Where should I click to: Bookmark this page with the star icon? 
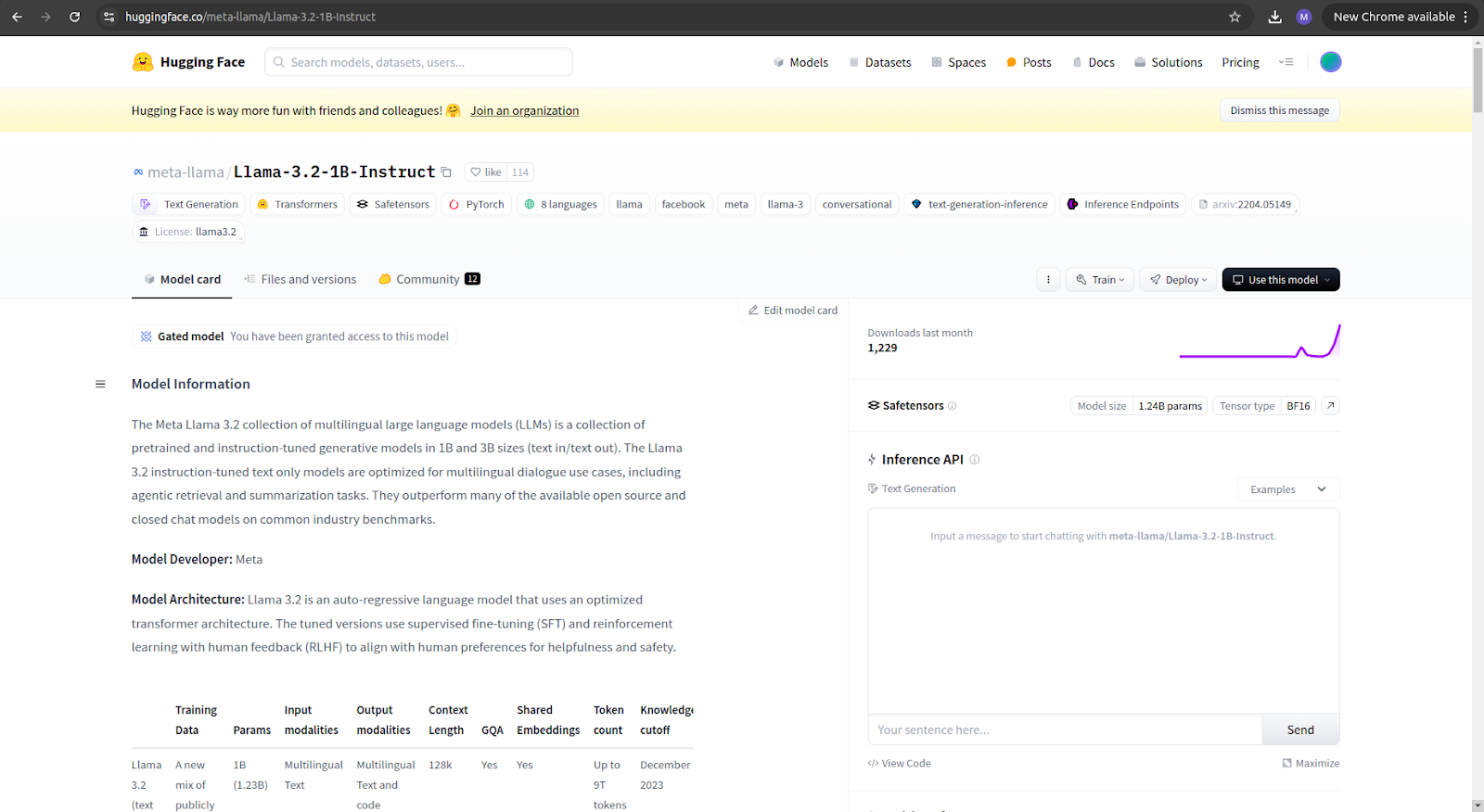coord(1235,17)
